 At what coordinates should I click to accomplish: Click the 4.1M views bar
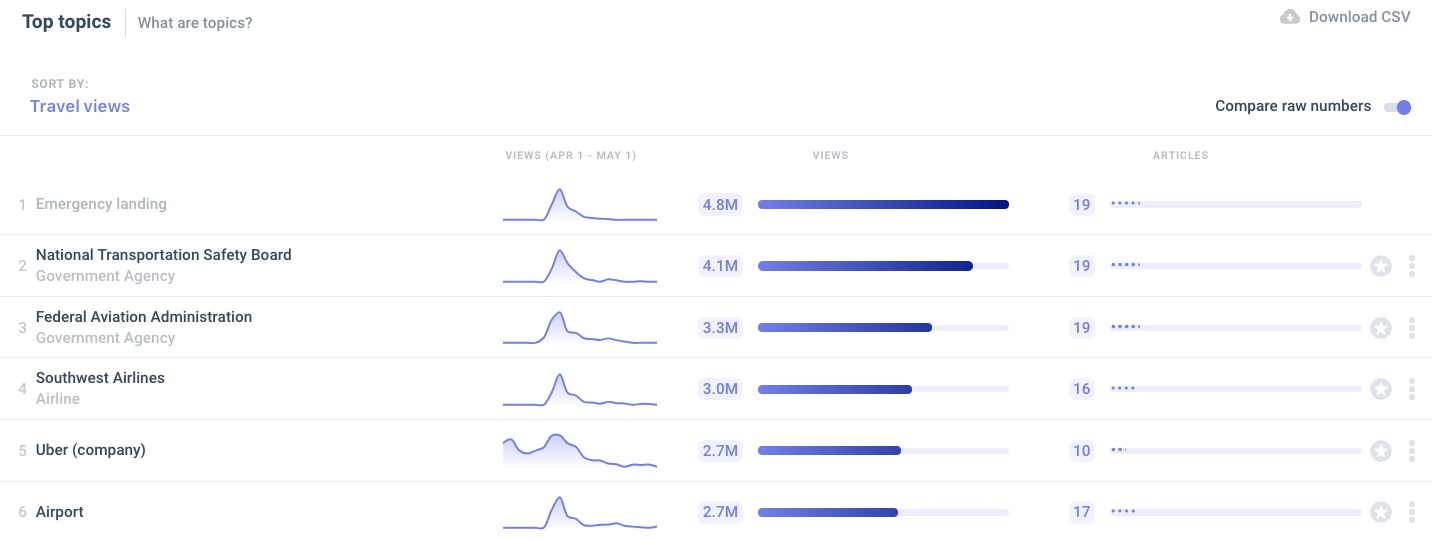(x=883, y=266)
